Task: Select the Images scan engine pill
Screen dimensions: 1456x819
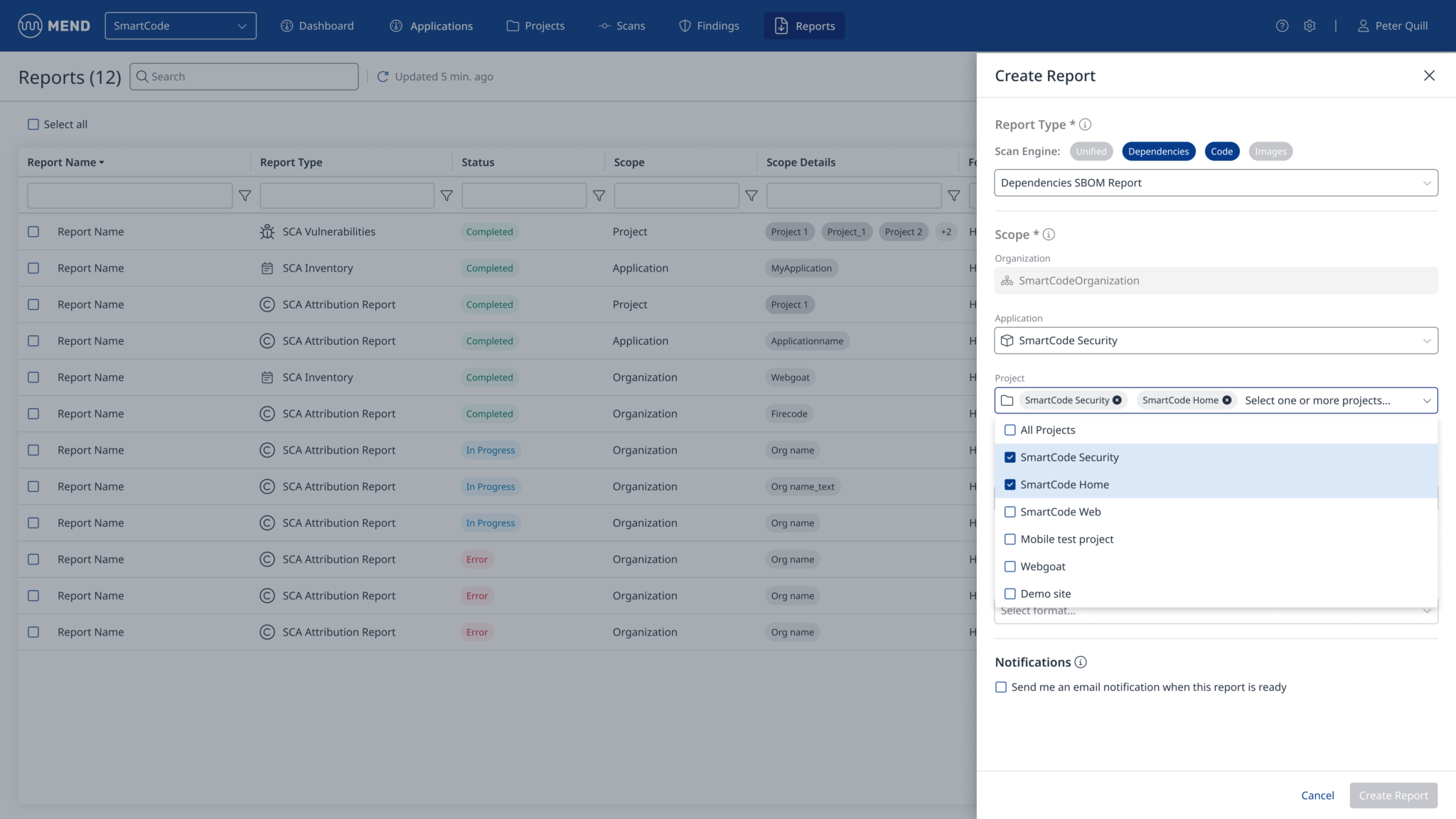Action: tap(1270, 151)
